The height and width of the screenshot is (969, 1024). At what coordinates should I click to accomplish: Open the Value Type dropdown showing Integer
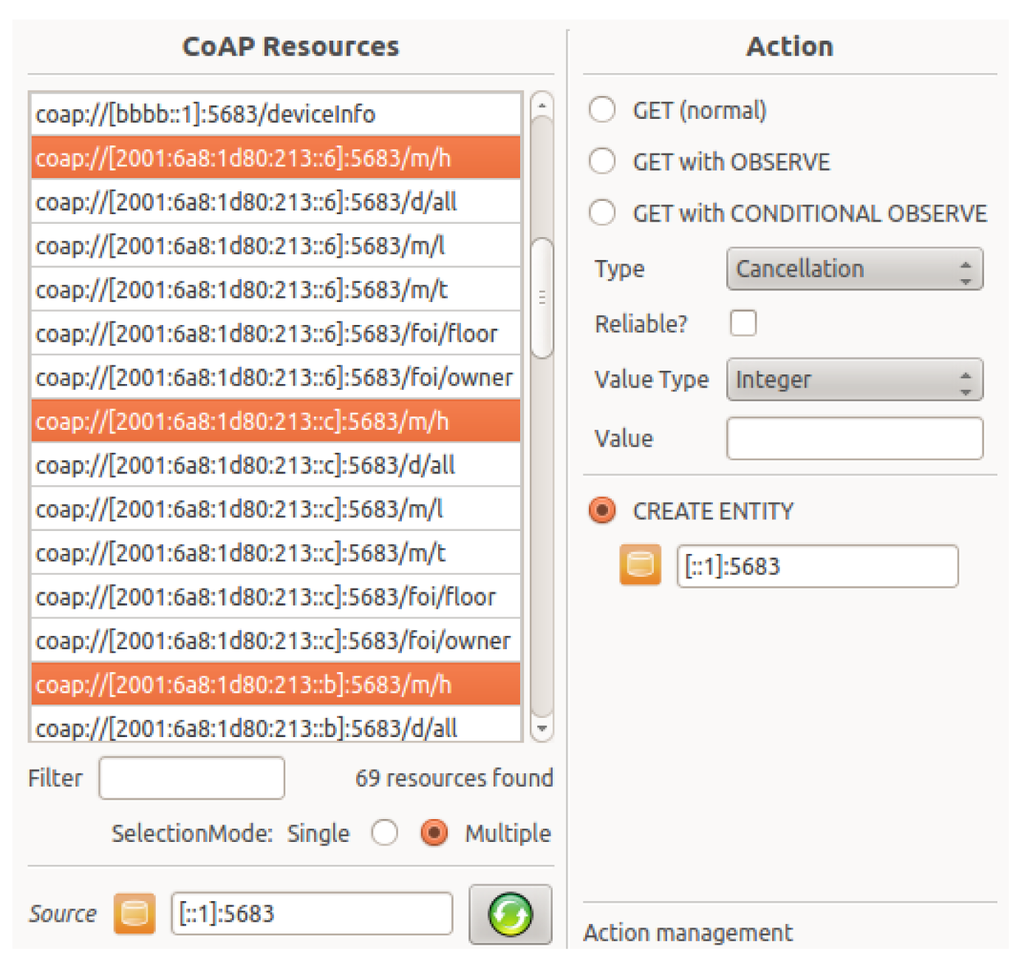pos(854,380)
